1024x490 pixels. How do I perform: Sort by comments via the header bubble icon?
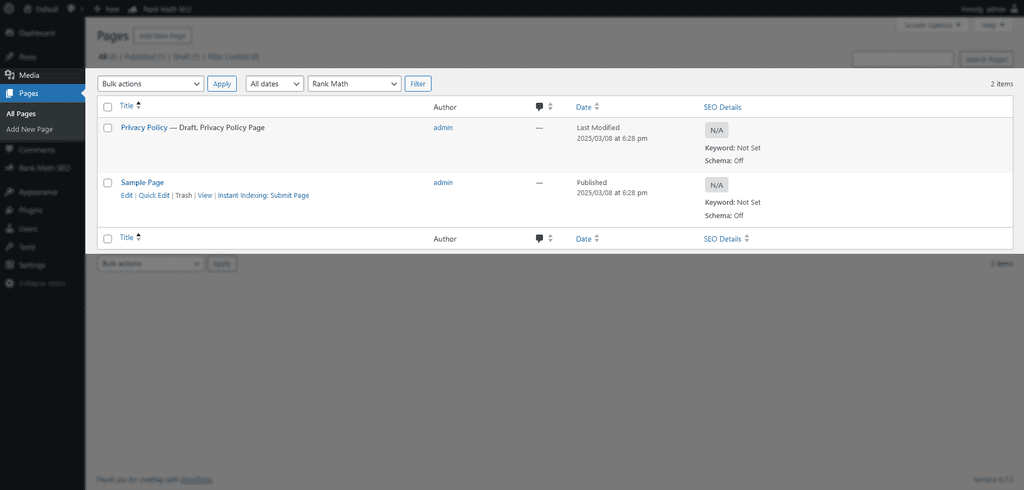tap(539, 107)
